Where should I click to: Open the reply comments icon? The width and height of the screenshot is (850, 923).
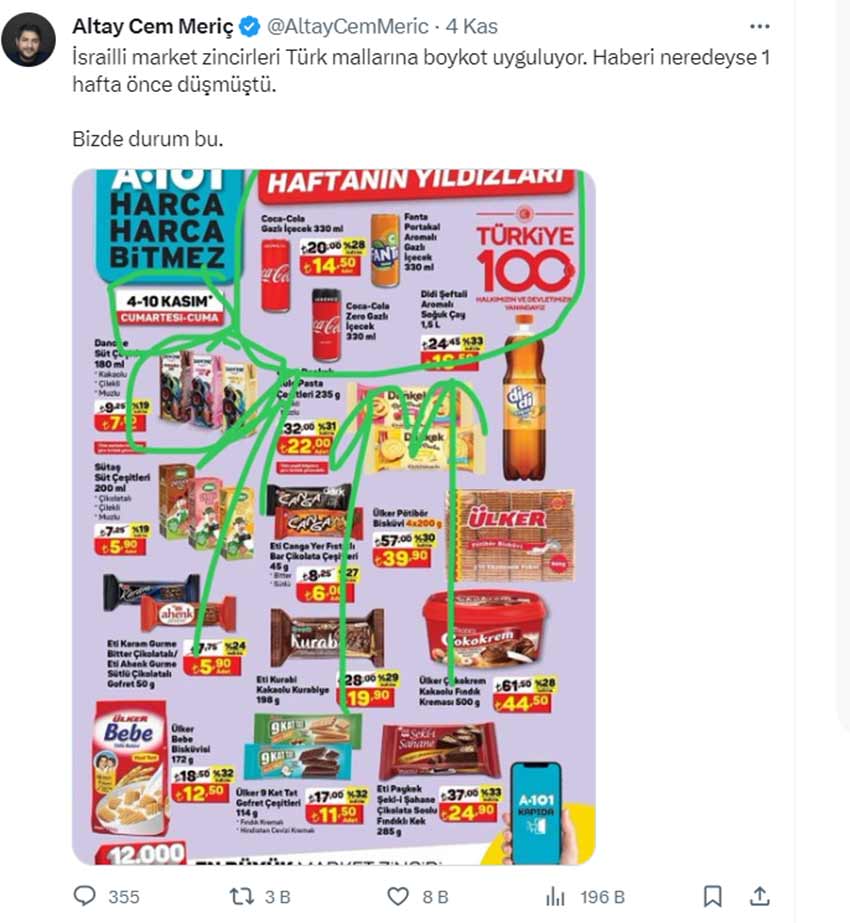(x=84, y=896)
